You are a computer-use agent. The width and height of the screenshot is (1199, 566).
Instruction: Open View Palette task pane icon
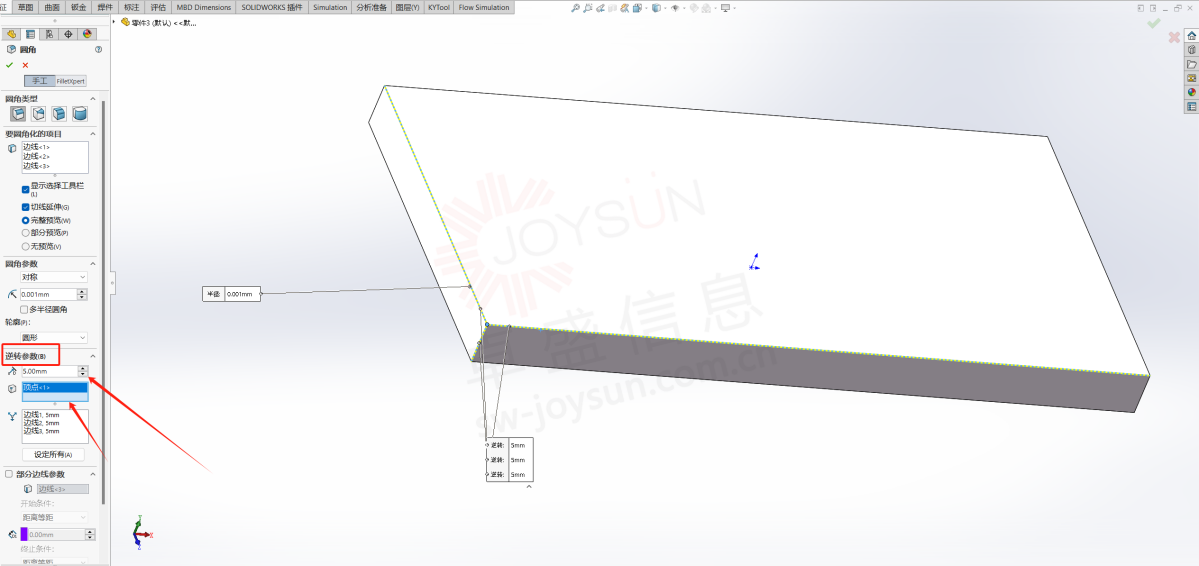click(x=1191, y=78)
